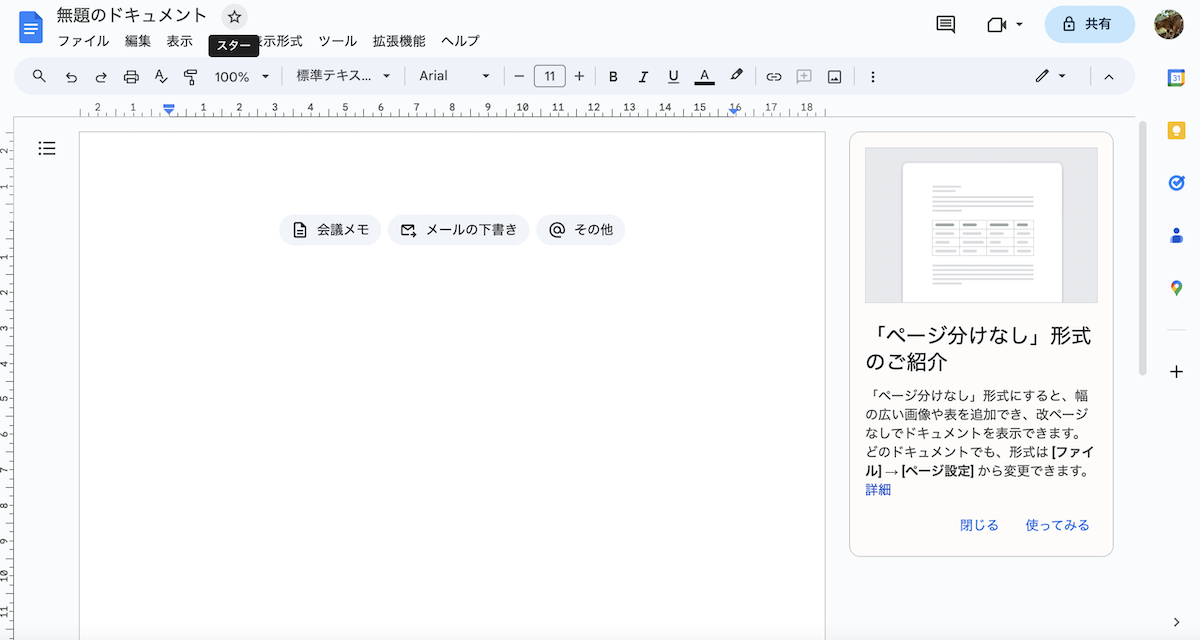
Task: Open the 拡張機能 menu
Action: coord(399,41)
